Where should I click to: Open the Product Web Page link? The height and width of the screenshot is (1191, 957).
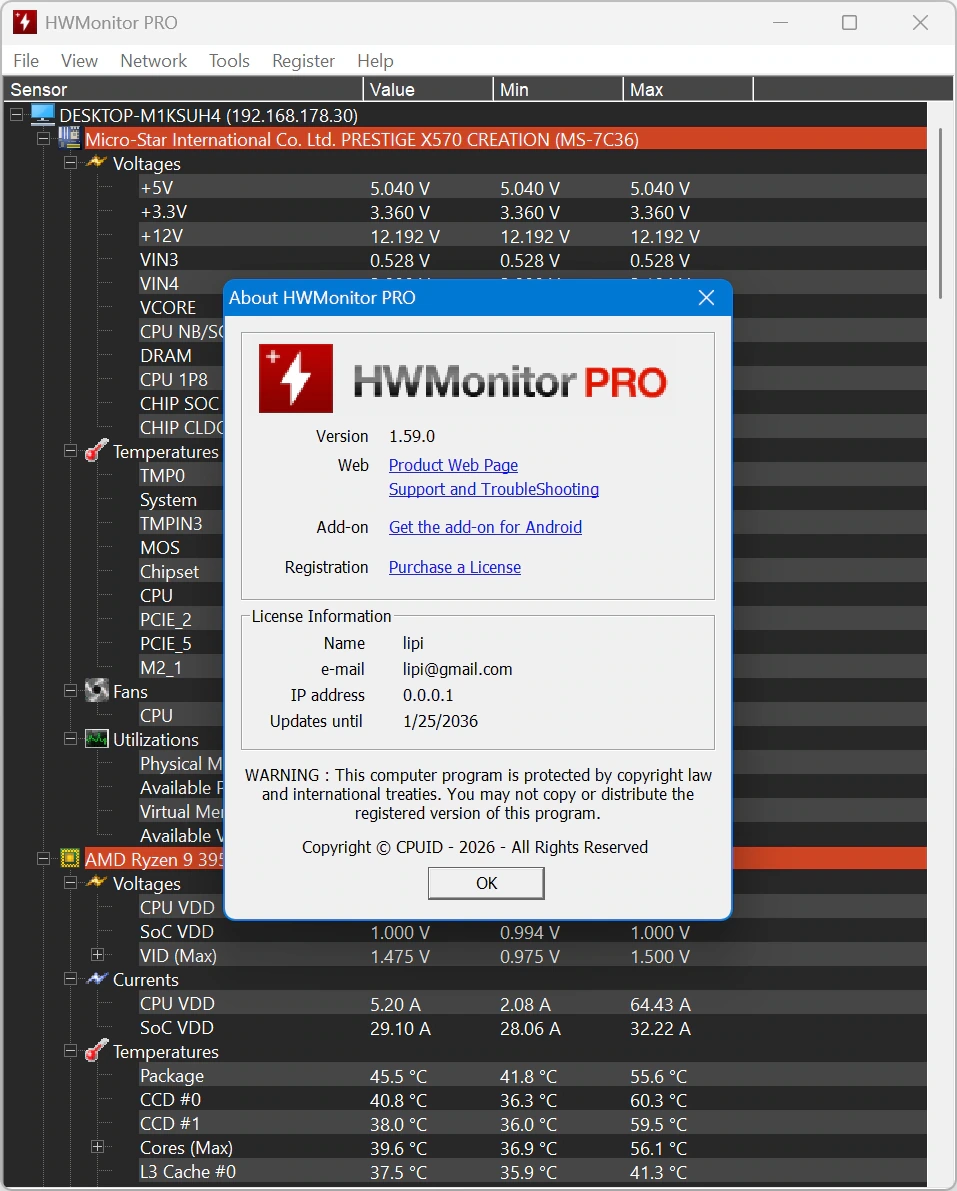click(x=453, y=465)
